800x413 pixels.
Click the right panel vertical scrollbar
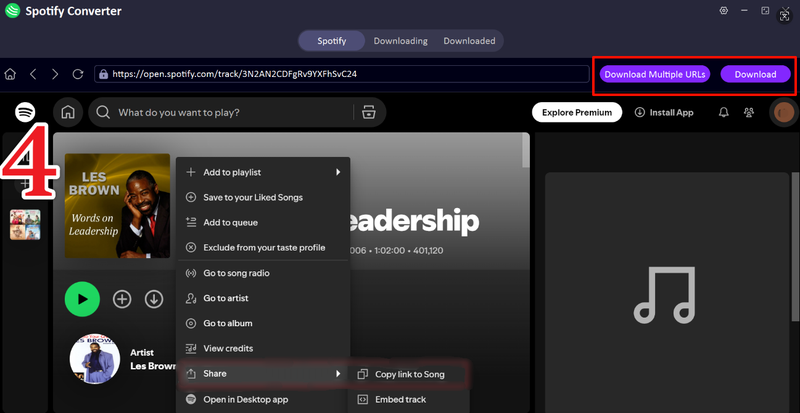[x=795, y=247]
